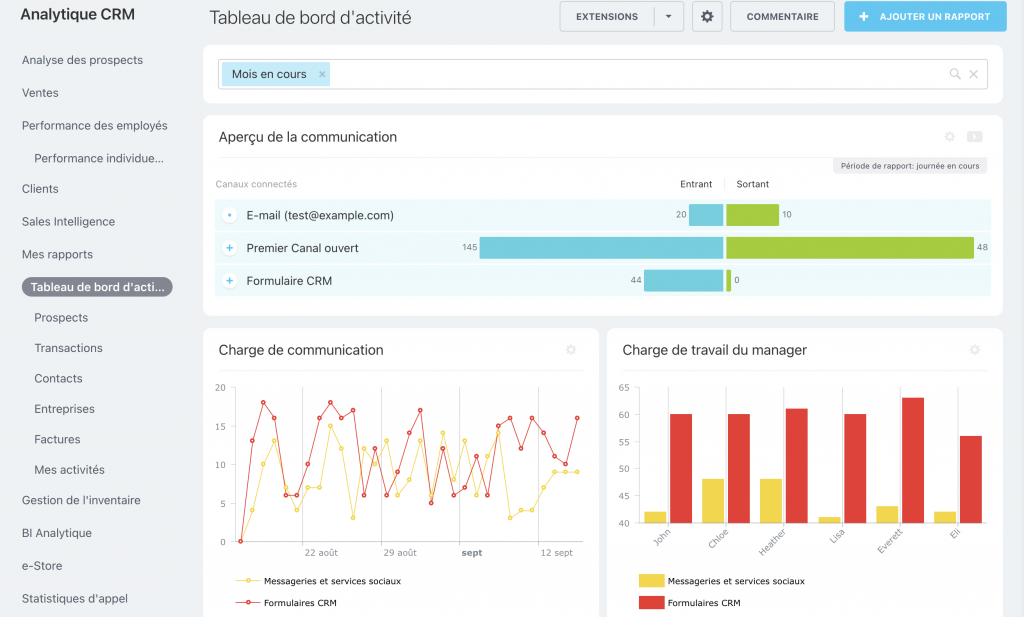Go to Prospects report in sidebar

(x=61, y=318)
